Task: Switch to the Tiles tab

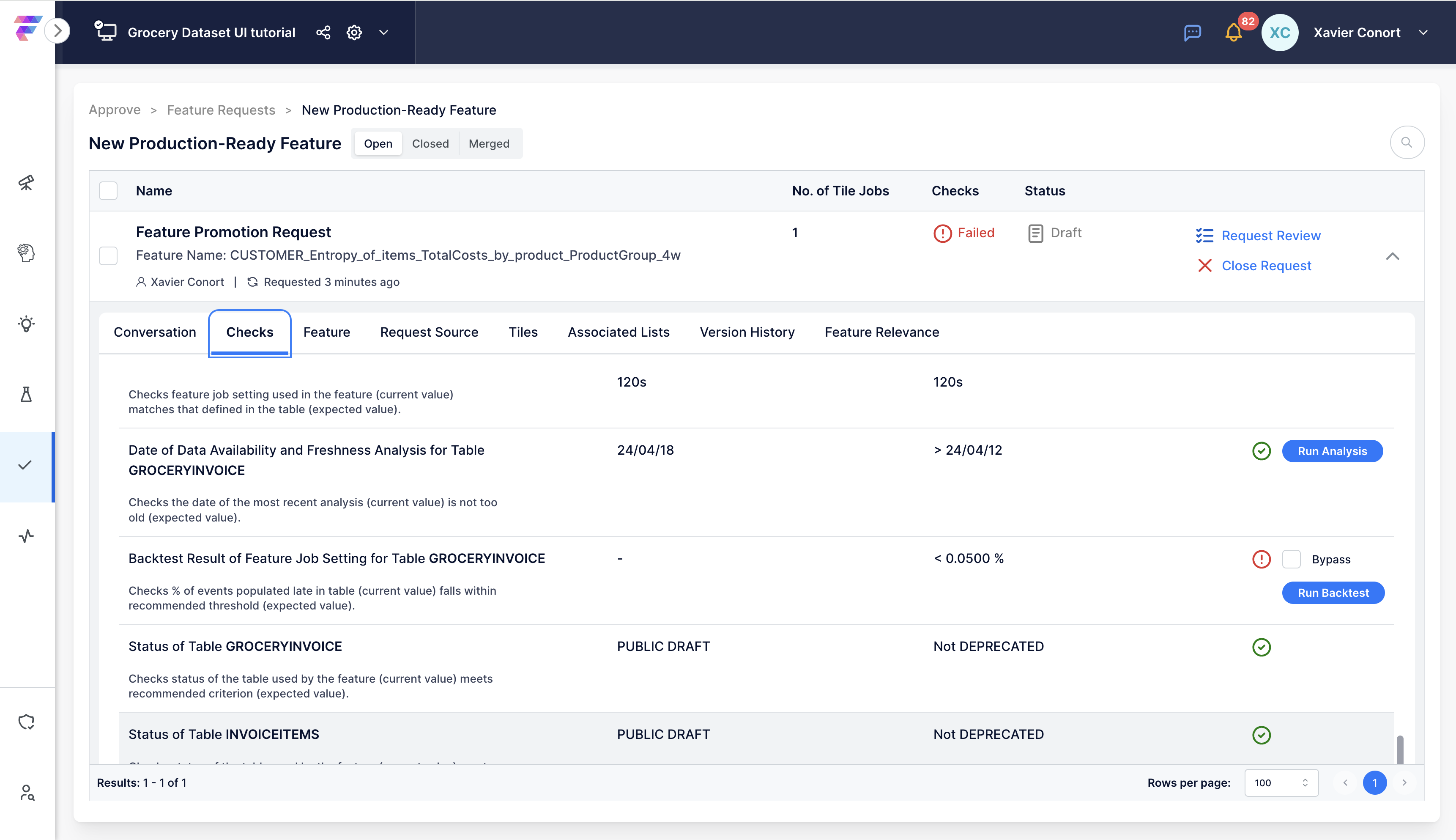Action: pos(523,332)
